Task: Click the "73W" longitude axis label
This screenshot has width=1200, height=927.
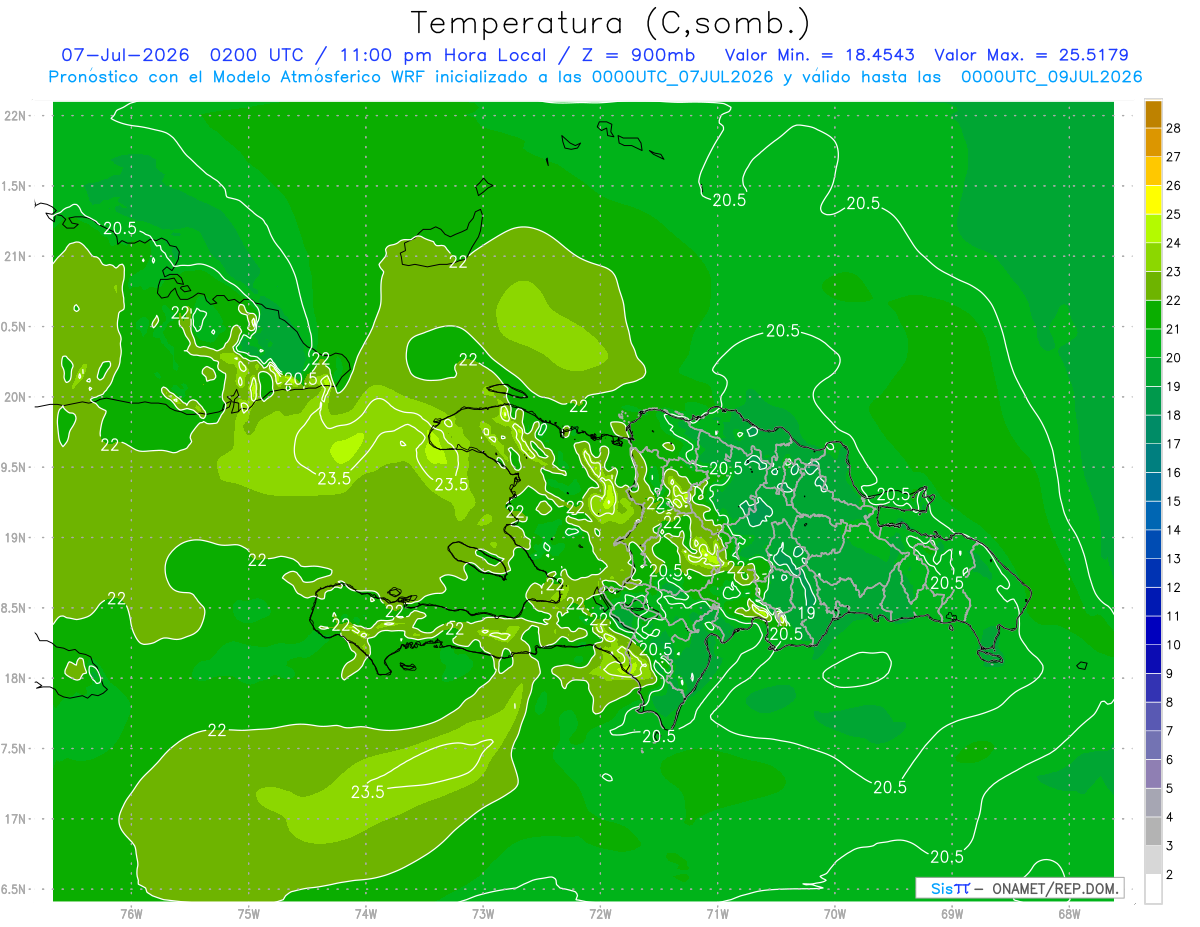Action: coord(483,914)
